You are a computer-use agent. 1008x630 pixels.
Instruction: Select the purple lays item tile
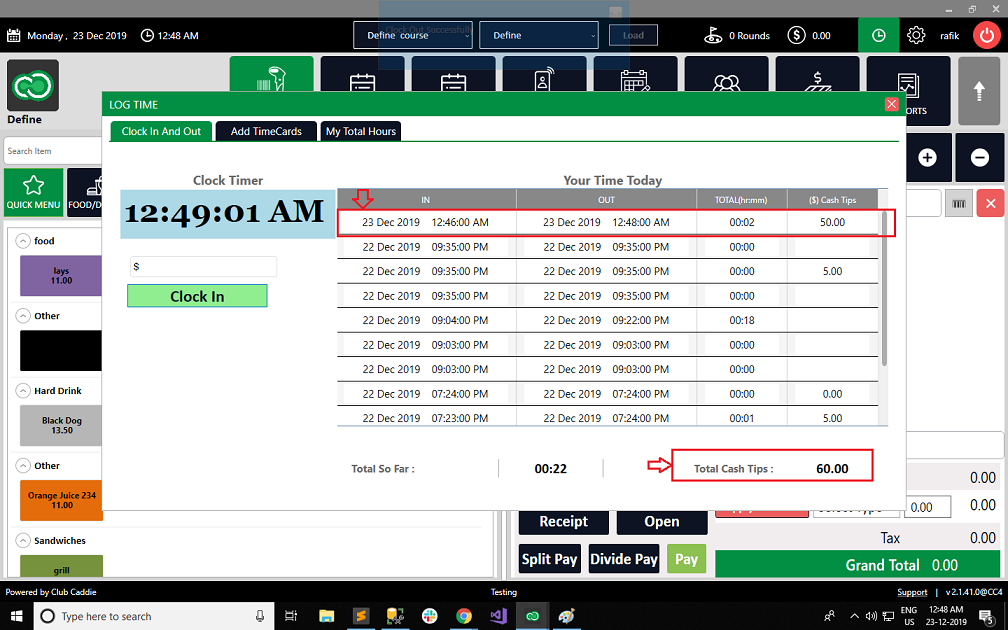pos(61,276)
